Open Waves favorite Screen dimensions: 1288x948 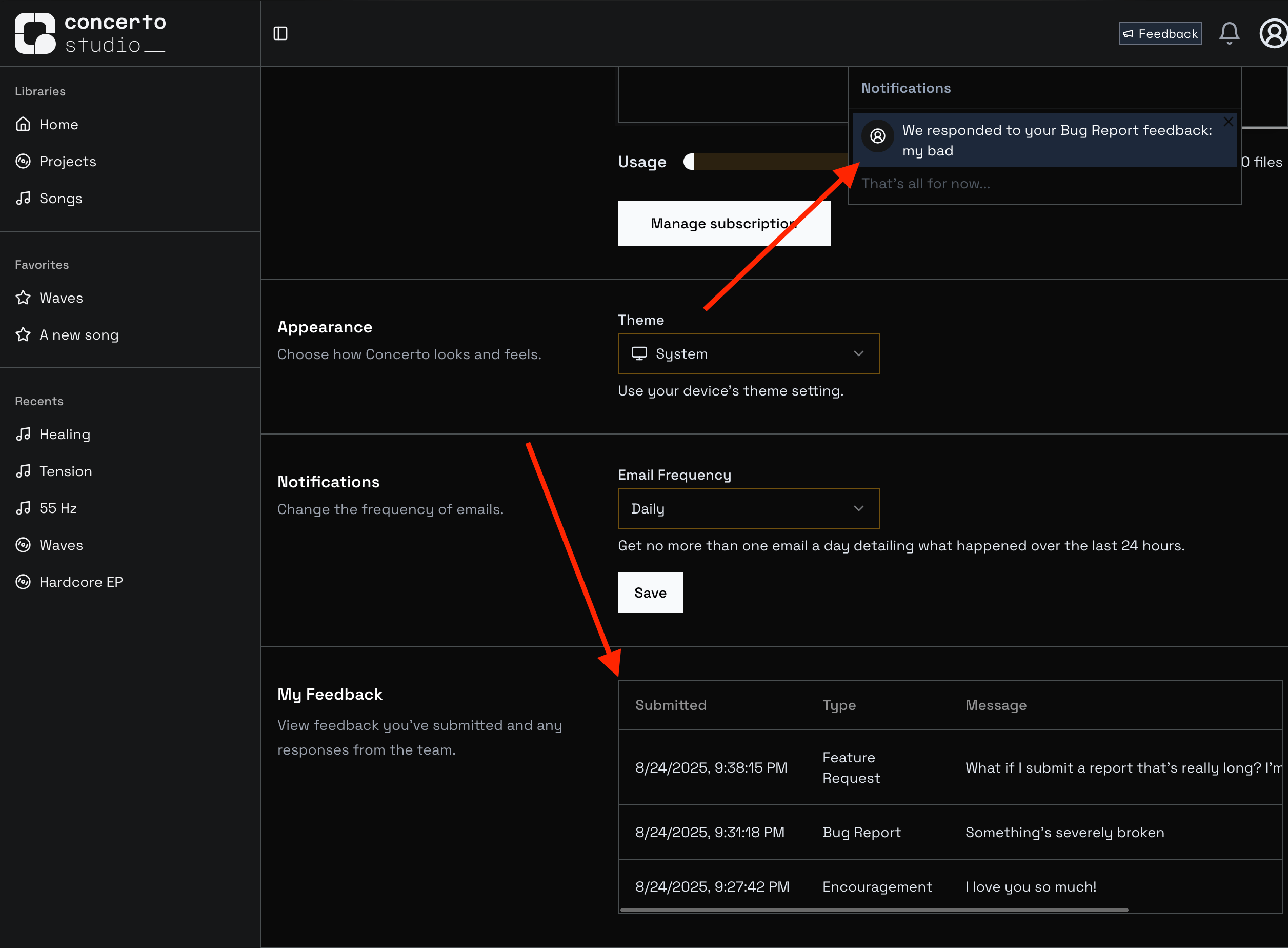pos(49,298)
